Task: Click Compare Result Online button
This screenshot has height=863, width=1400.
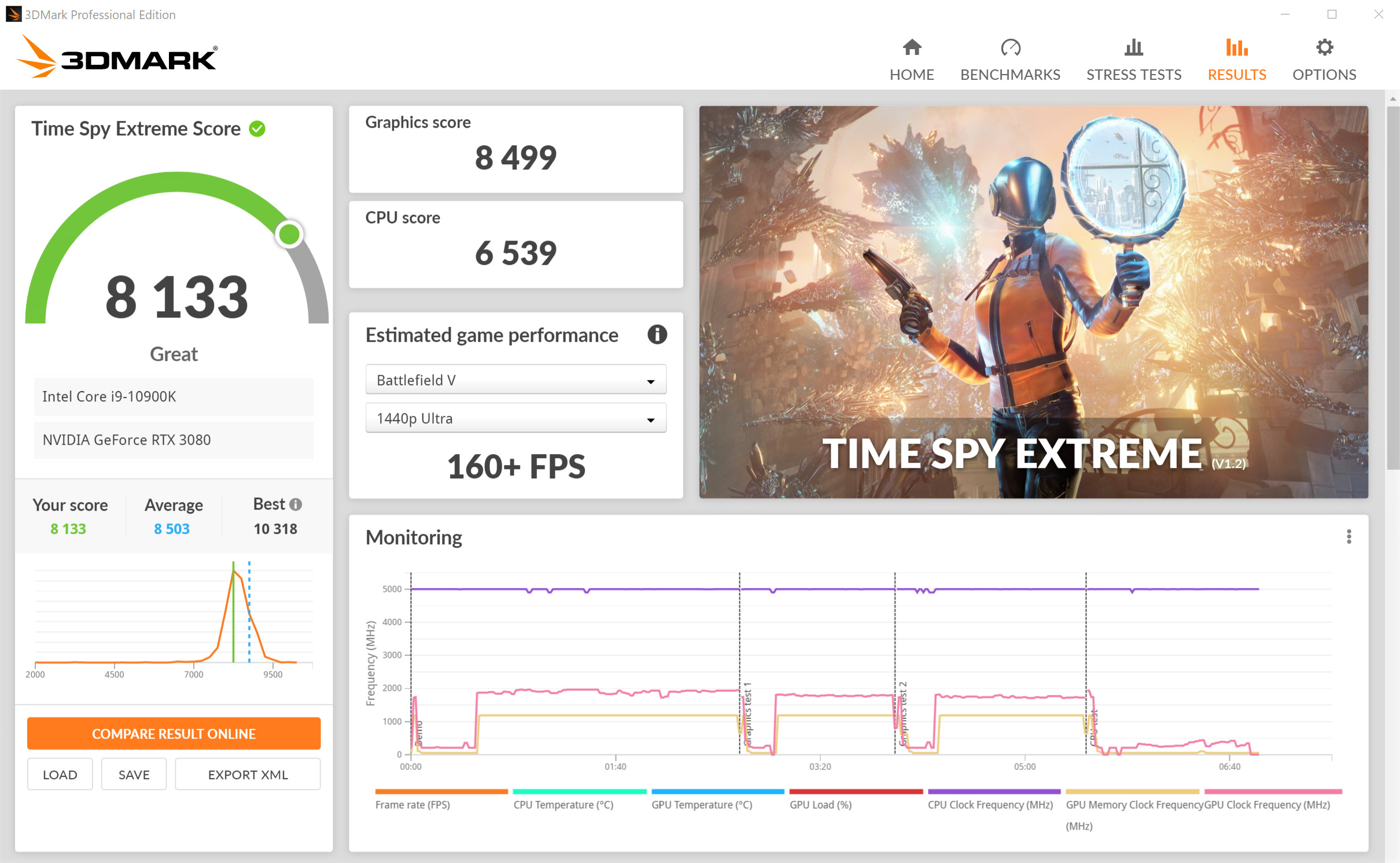Action: point(174,733)
